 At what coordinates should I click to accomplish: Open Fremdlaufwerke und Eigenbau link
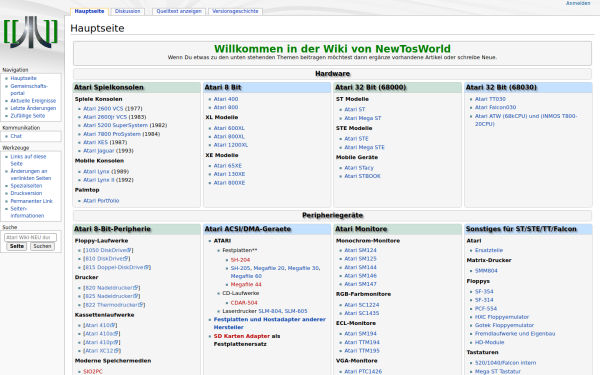click(515, 334)
